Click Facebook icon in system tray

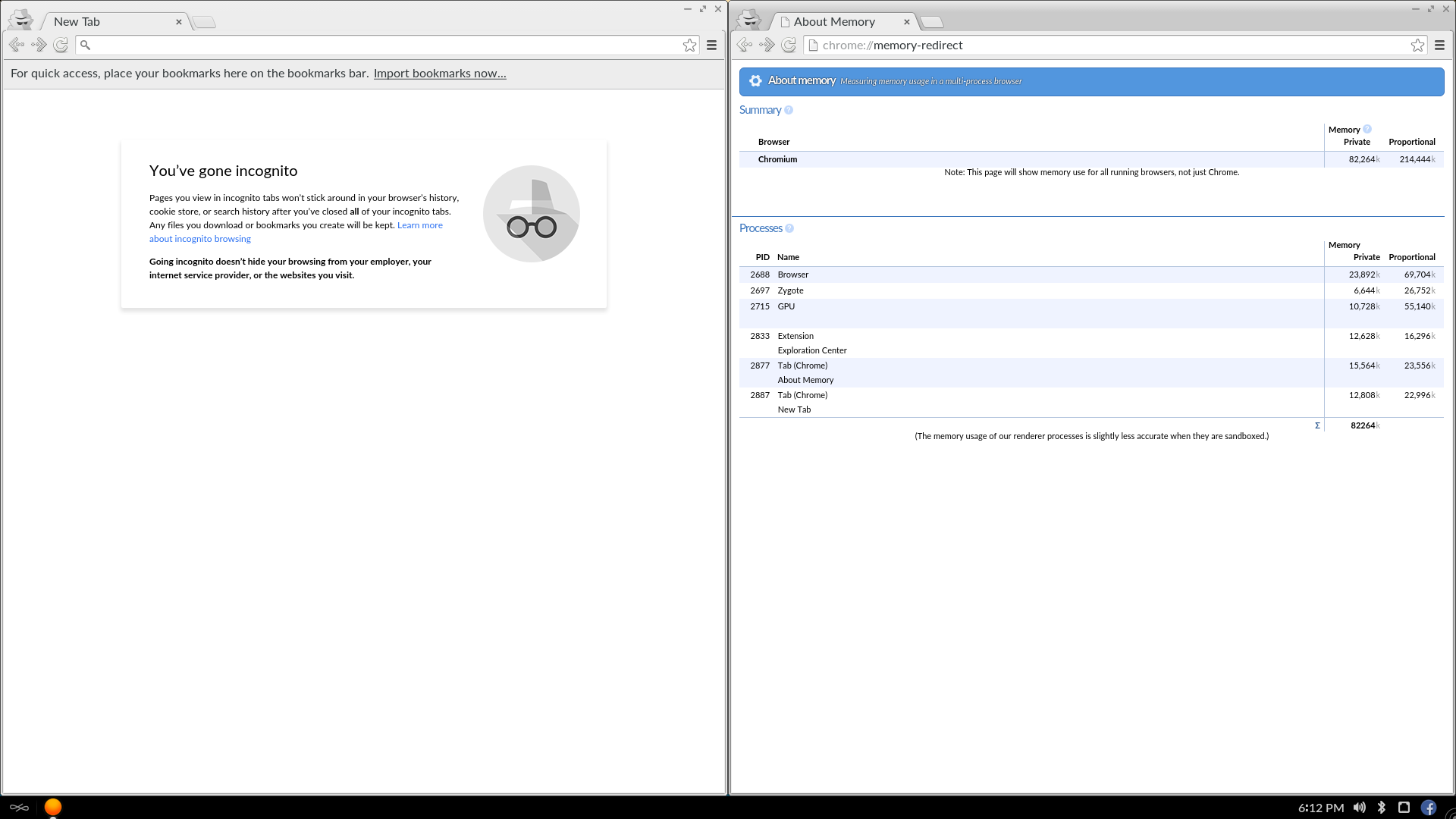click(x=1429, y=808)
